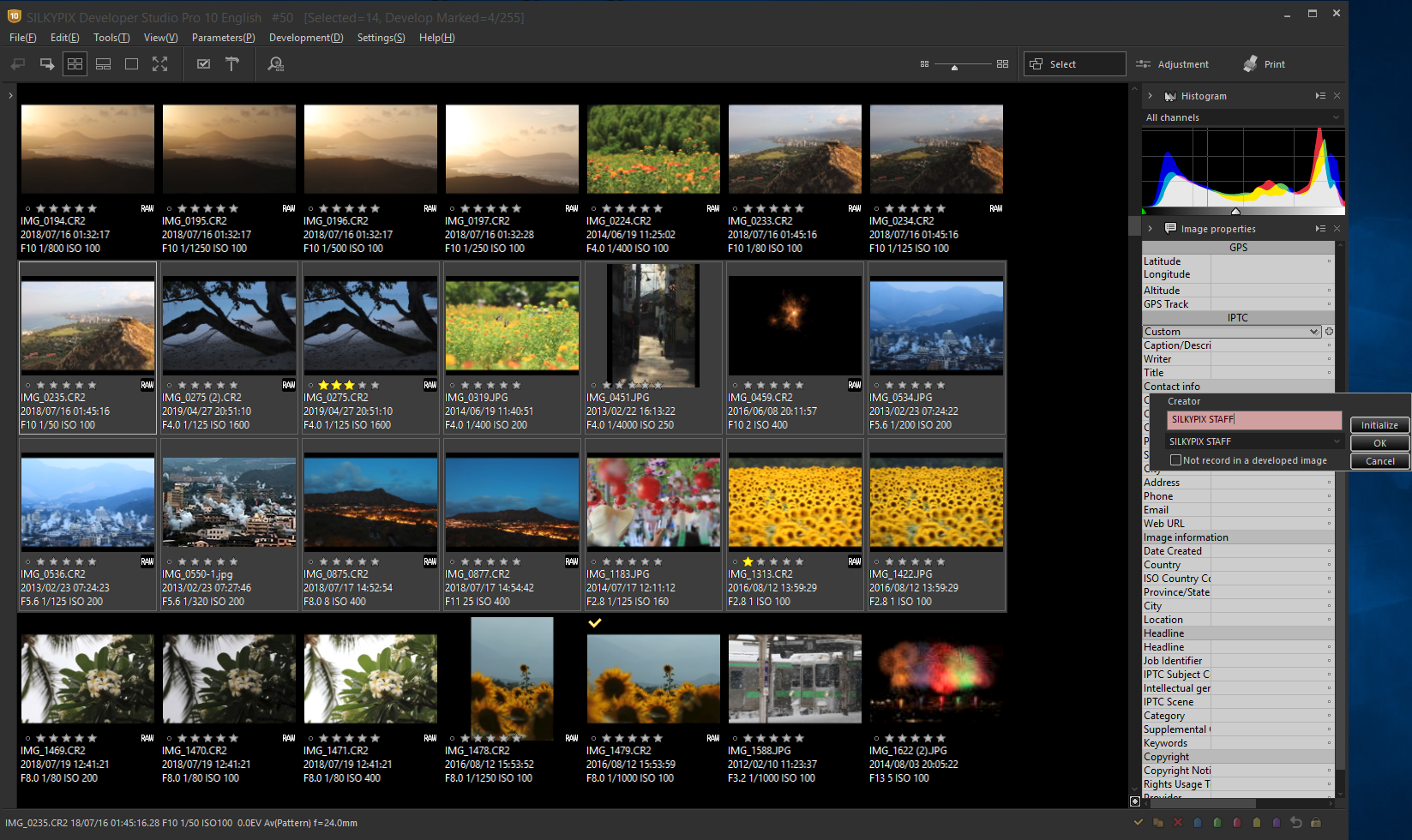Open full screen preview mode icon

tap(159, 64)
